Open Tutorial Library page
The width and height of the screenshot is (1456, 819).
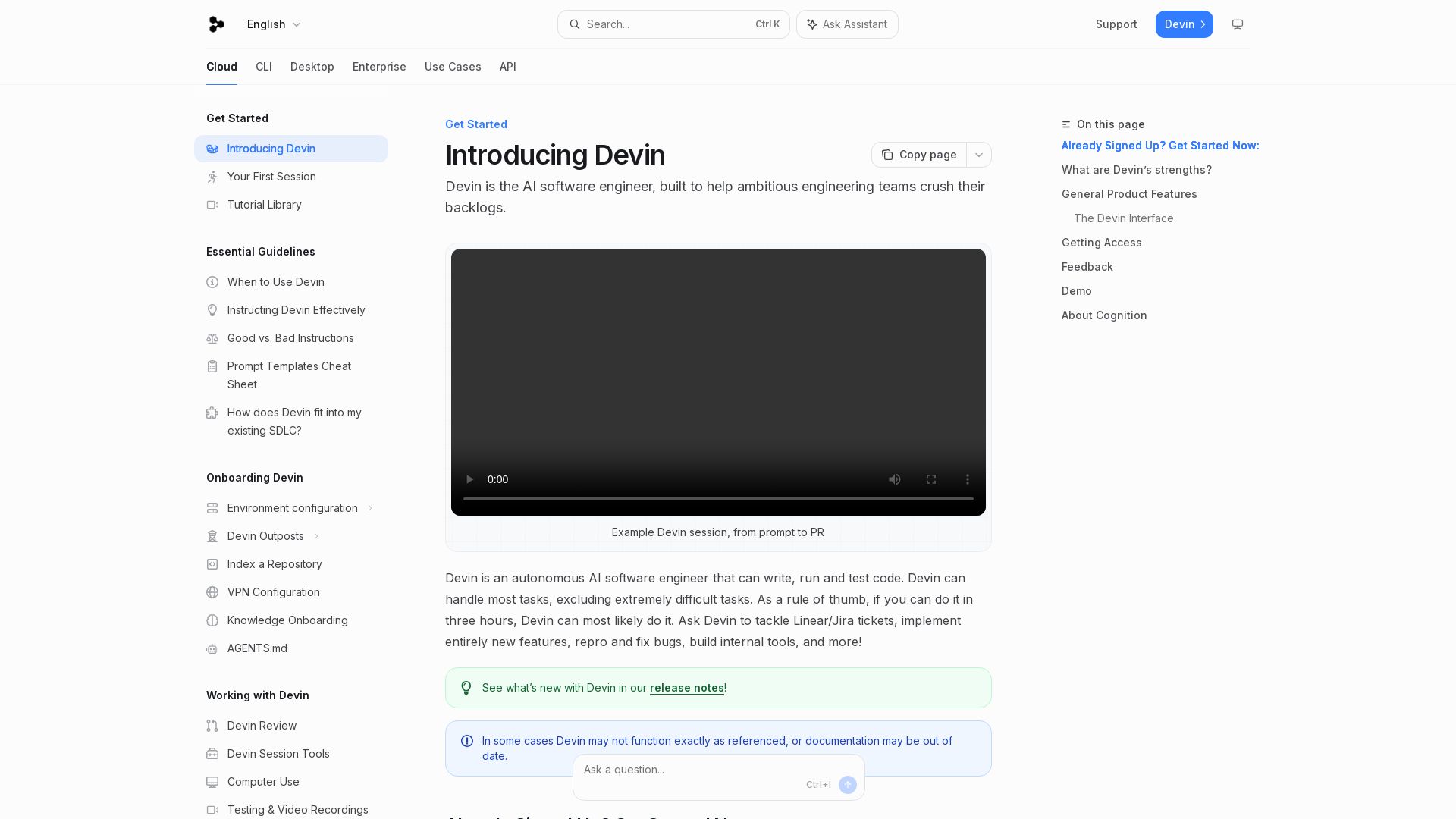[x=291, y=205]
